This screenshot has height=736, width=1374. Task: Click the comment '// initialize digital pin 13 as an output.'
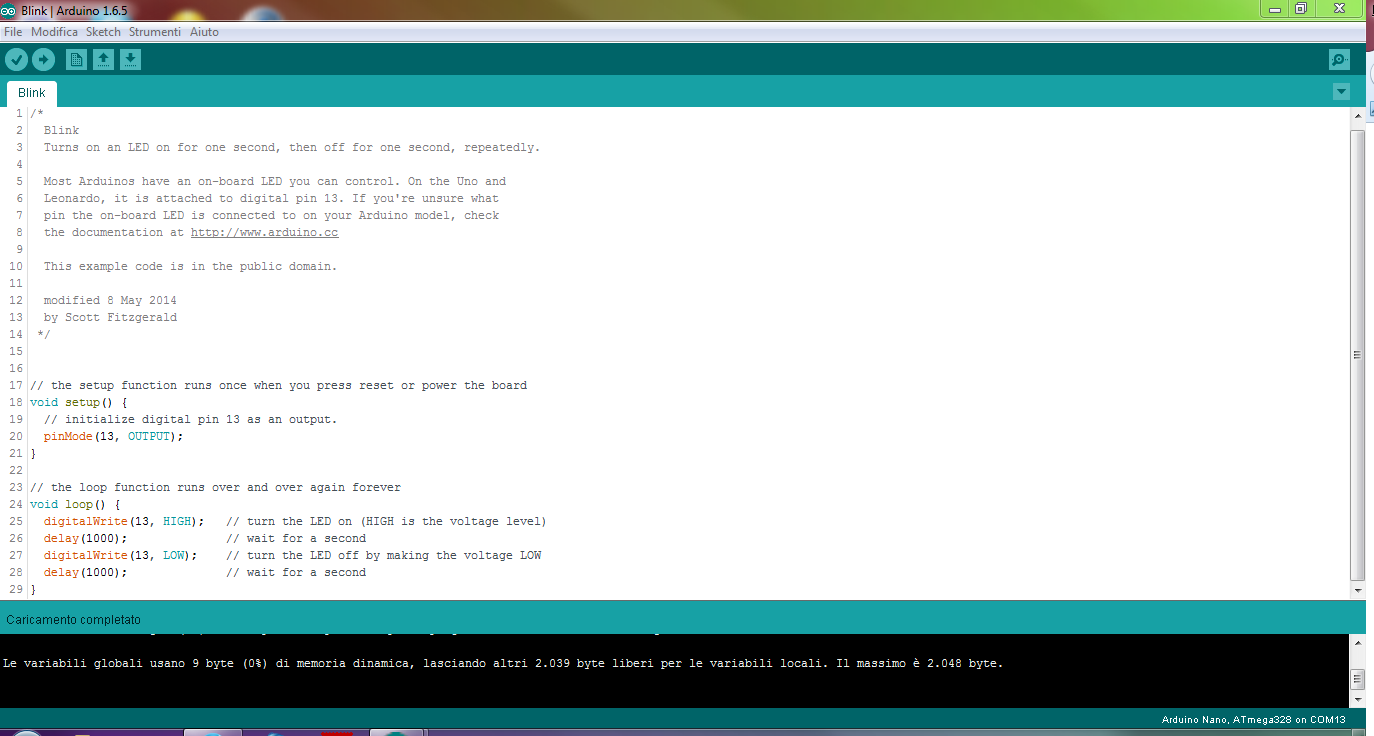[x=191, y=420]
